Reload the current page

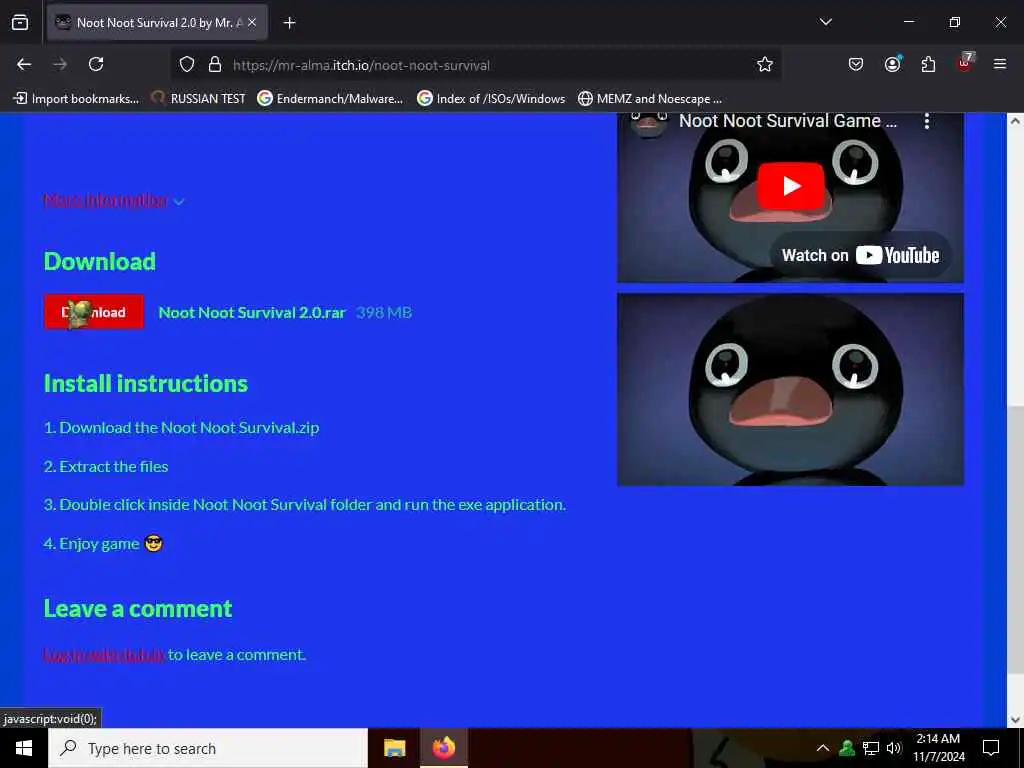tap(96, 64)
